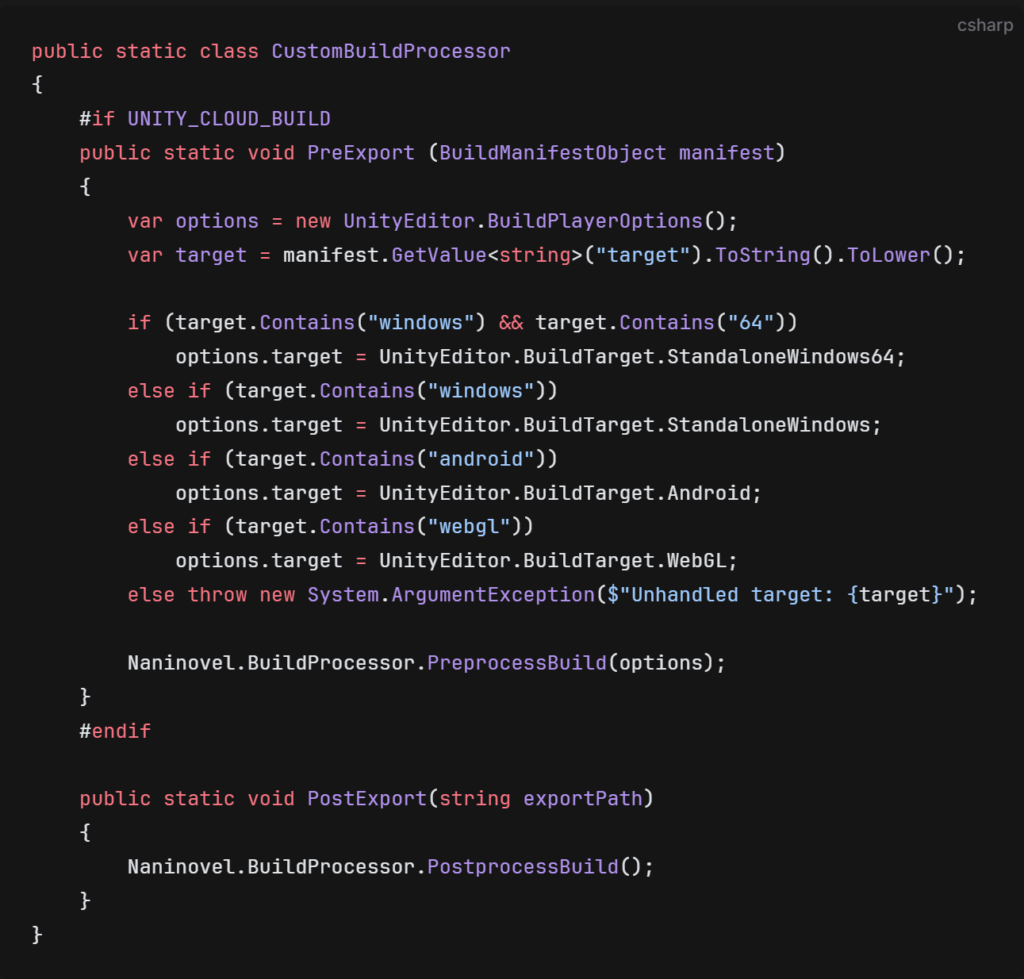1024x979 pixels.
Task: Select the PreExport method name
Action: click(x=360, y=152)
